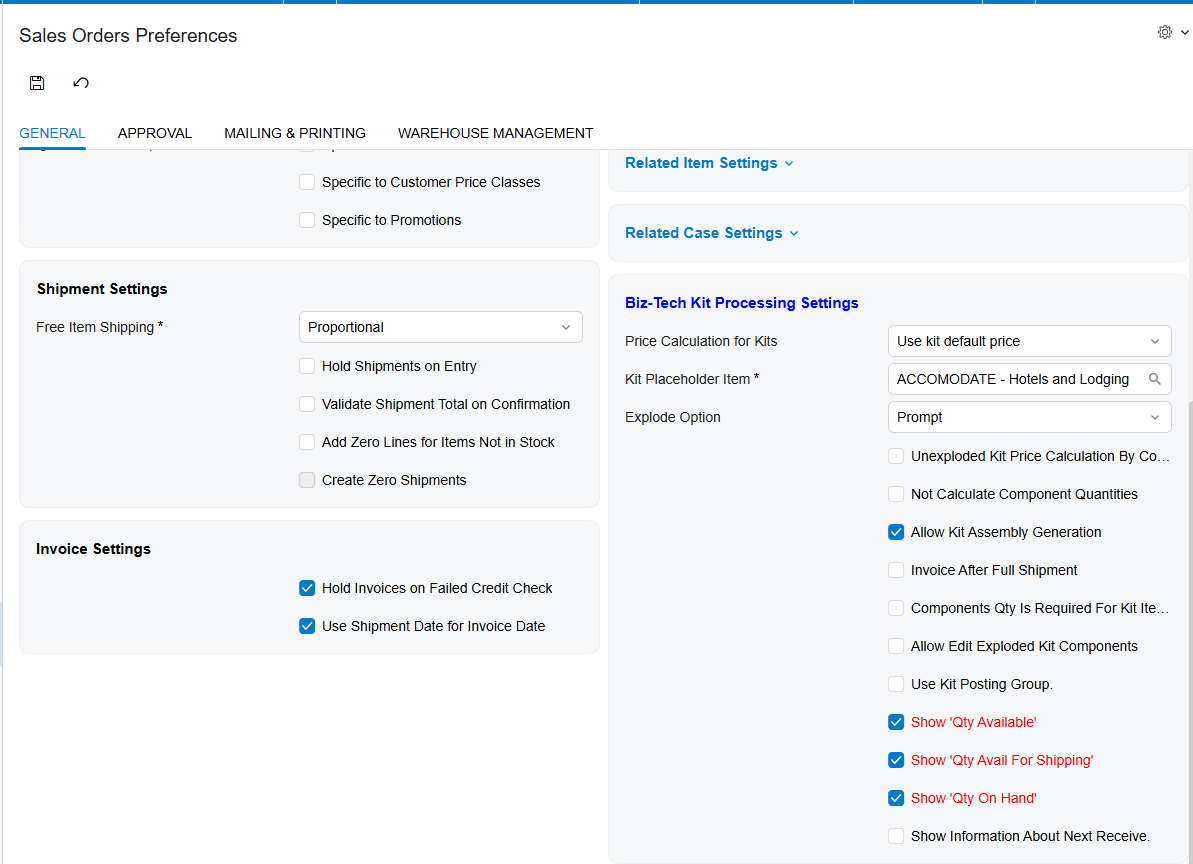Check Not Calculate Component Quantities
This screenshot has width=1193, height=864.
coord(896,494)
